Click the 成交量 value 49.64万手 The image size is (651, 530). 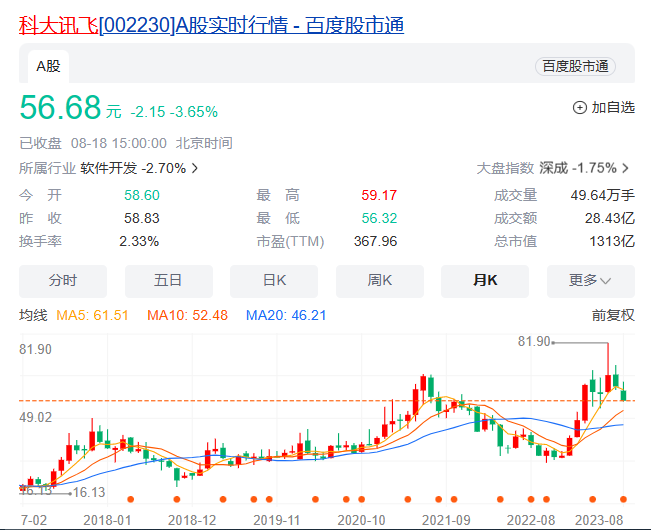click(602, 195)
